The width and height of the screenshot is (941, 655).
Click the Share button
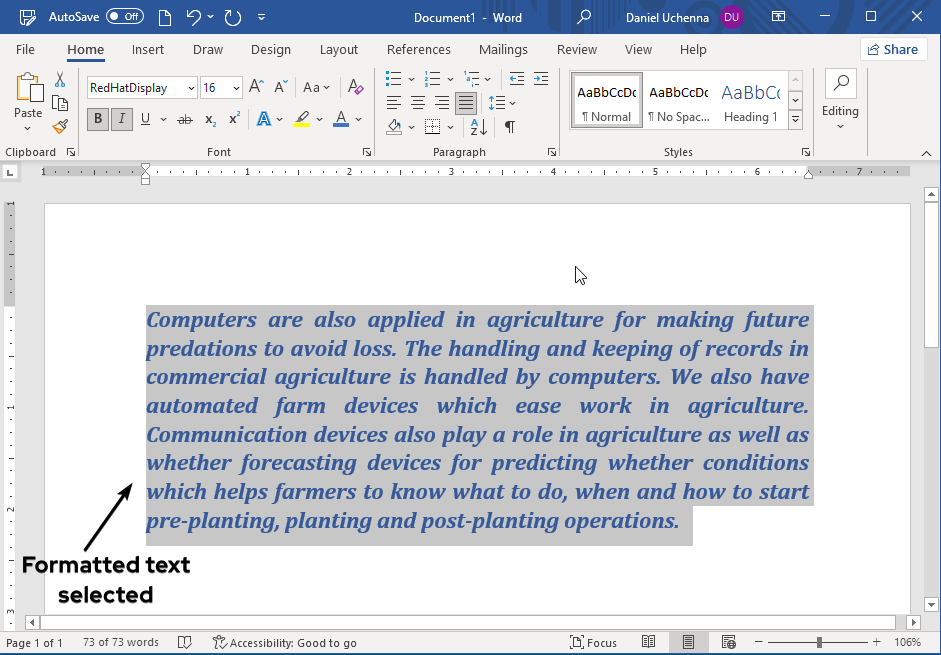pyautogui.click(x=893, y=49)
